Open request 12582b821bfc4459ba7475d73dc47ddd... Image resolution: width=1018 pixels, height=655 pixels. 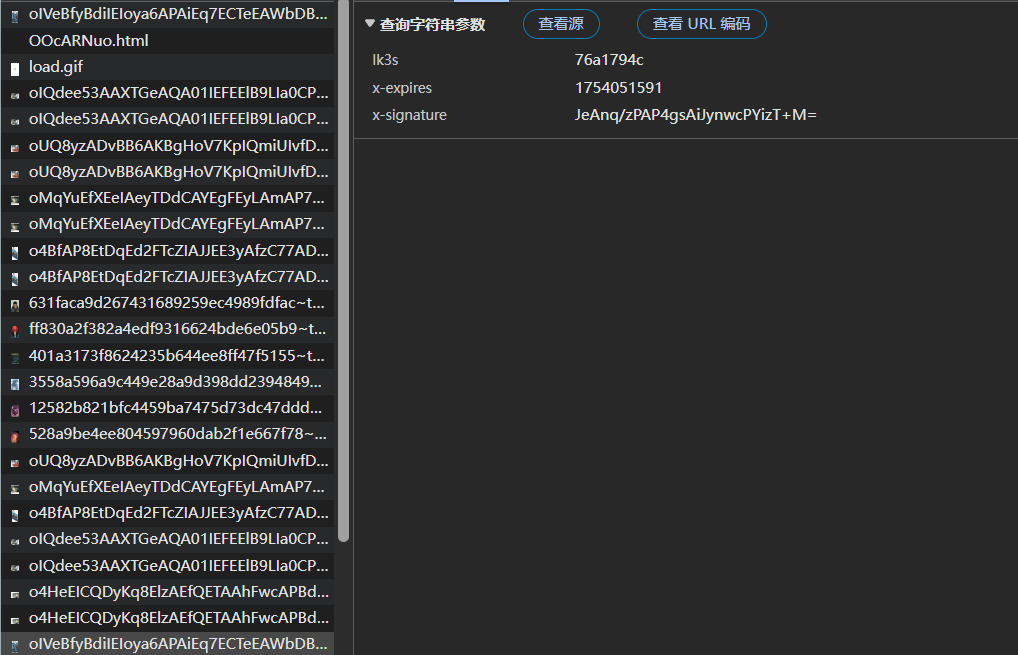click(x=175, y=408)
